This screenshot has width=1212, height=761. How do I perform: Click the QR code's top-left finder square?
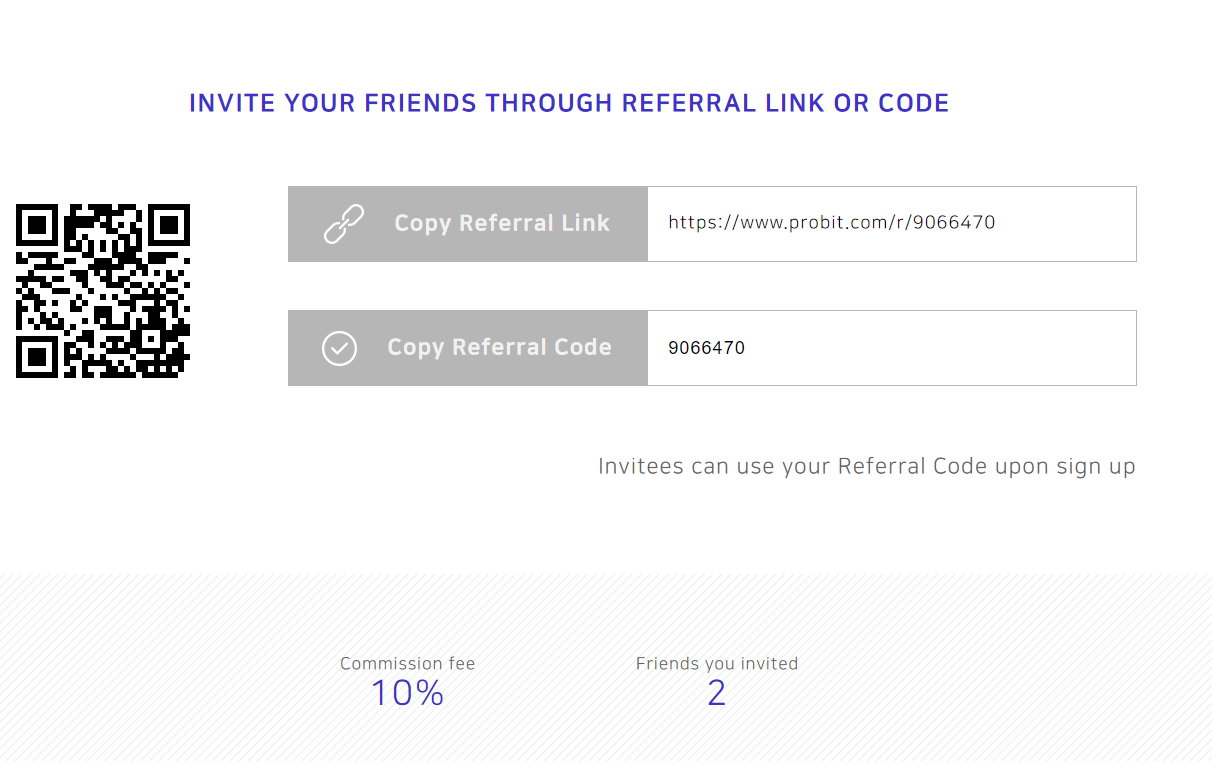point(38,225)
